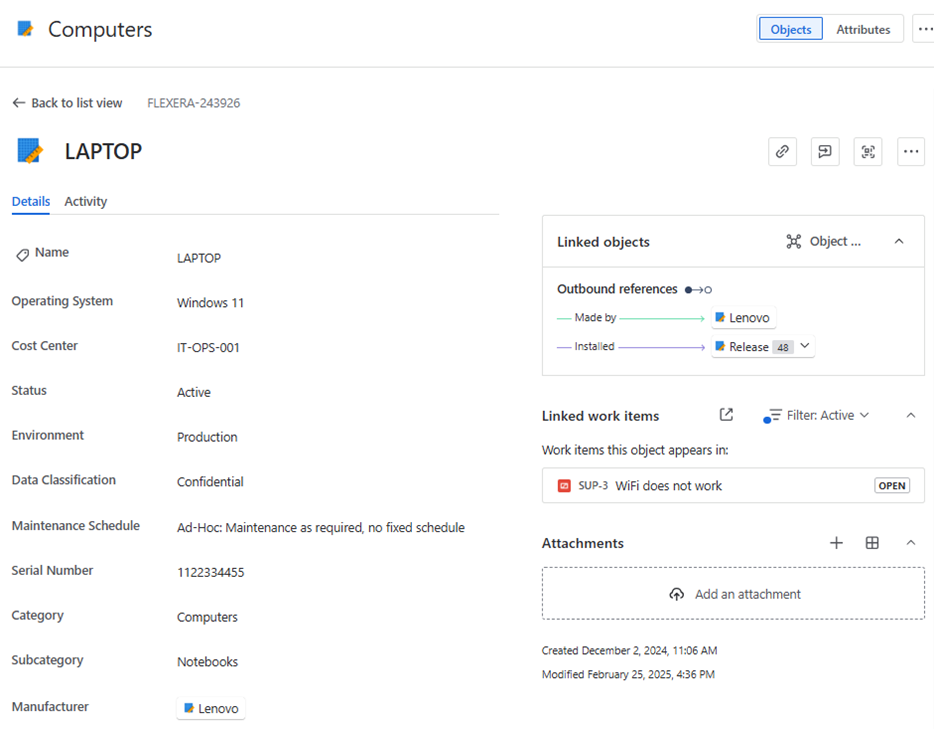Viewport: 934px width, 729px height.
Task: Switch attachments to grid view
Action: tap(872, 543)
